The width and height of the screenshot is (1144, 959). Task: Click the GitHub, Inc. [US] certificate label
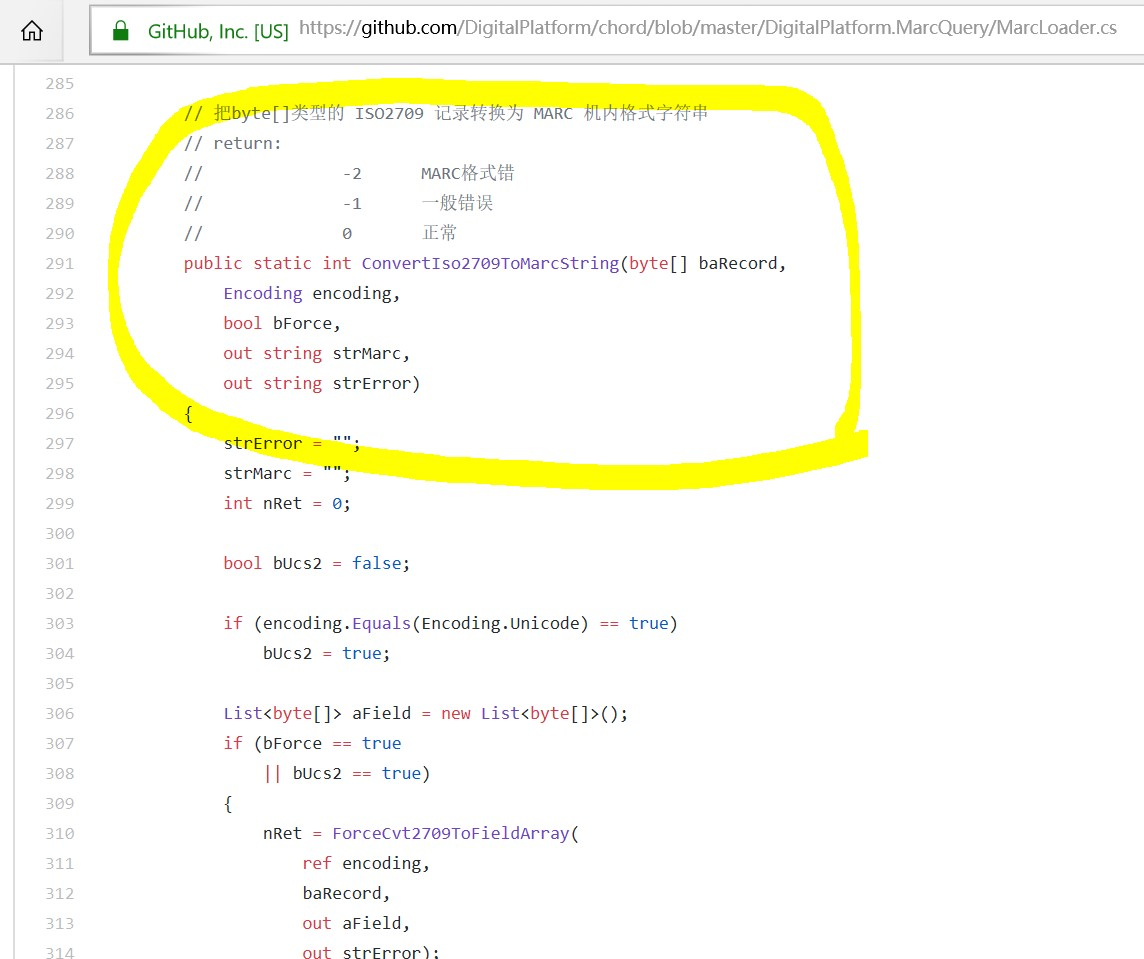coord(218,31)
